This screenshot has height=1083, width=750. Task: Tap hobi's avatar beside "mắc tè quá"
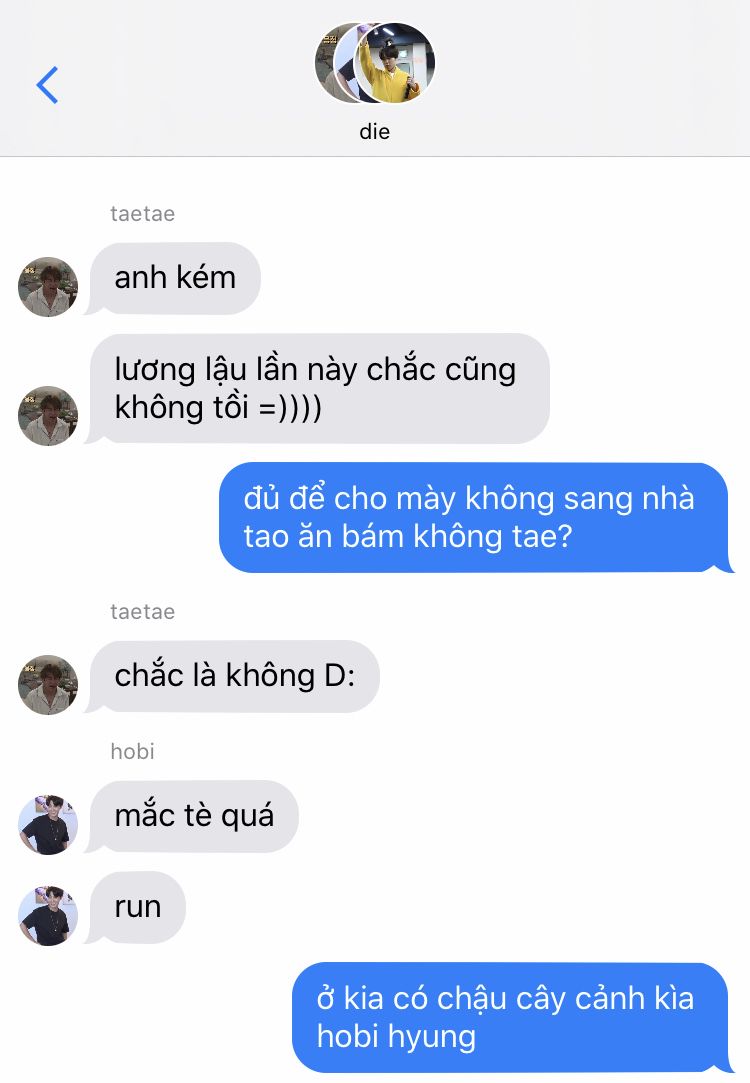[48, 825]
